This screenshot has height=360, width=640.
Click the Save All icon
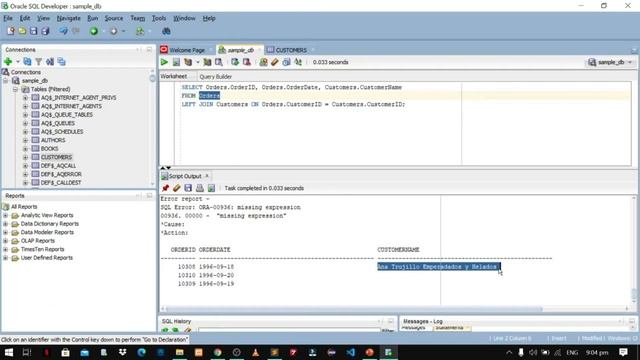(x=45, y=31)
